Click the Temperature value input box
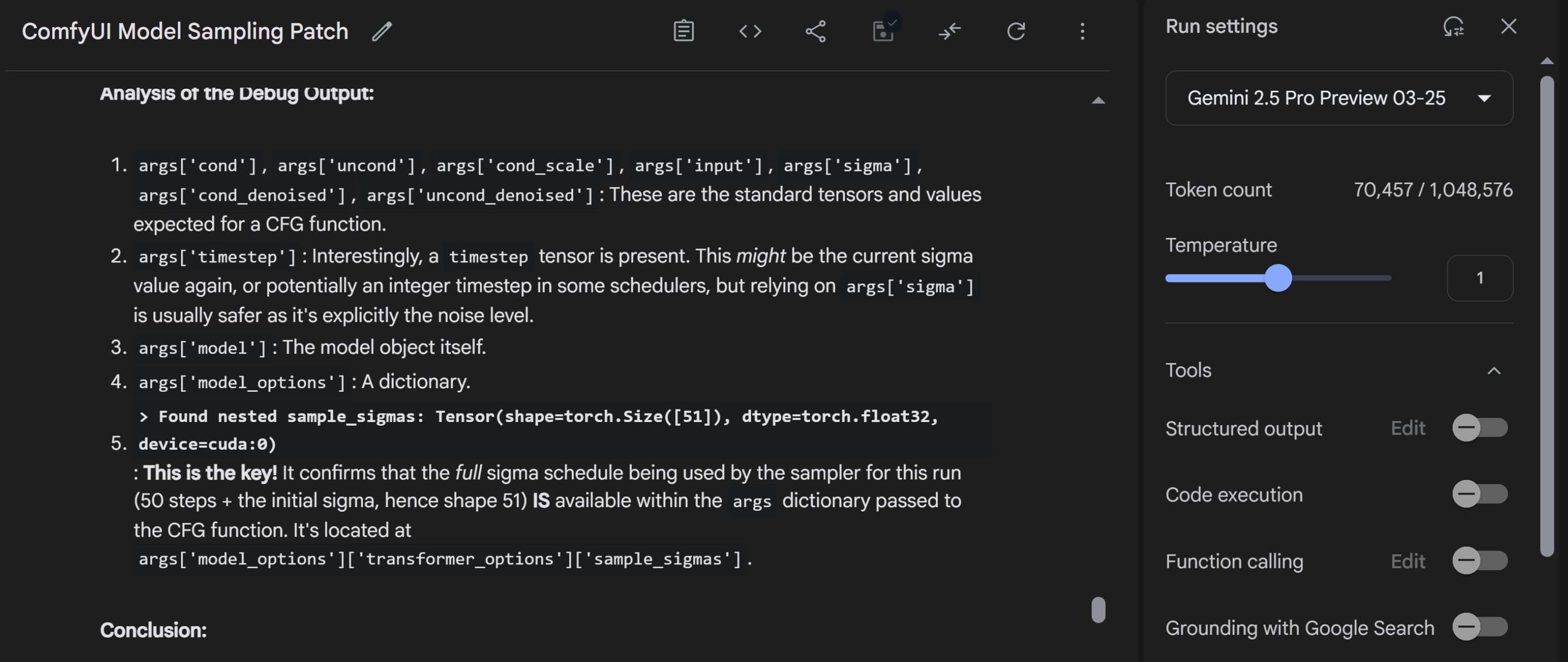This screenshot has height=662, width=1568. click(x=1479, y=279)
